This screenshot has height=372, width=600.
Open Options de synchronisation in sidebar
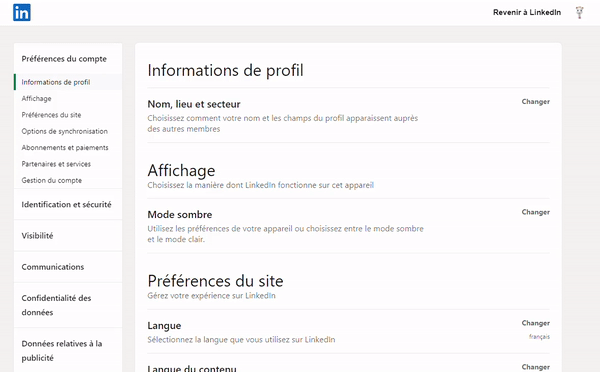click(65, 131)
